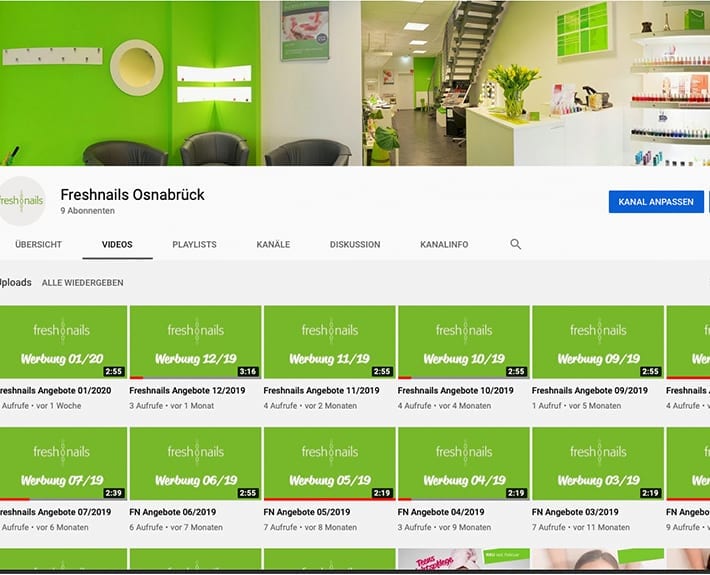Click the title Freshnails Angebote 07/2019
Screen dimensions: 710x575
(55, 512)
